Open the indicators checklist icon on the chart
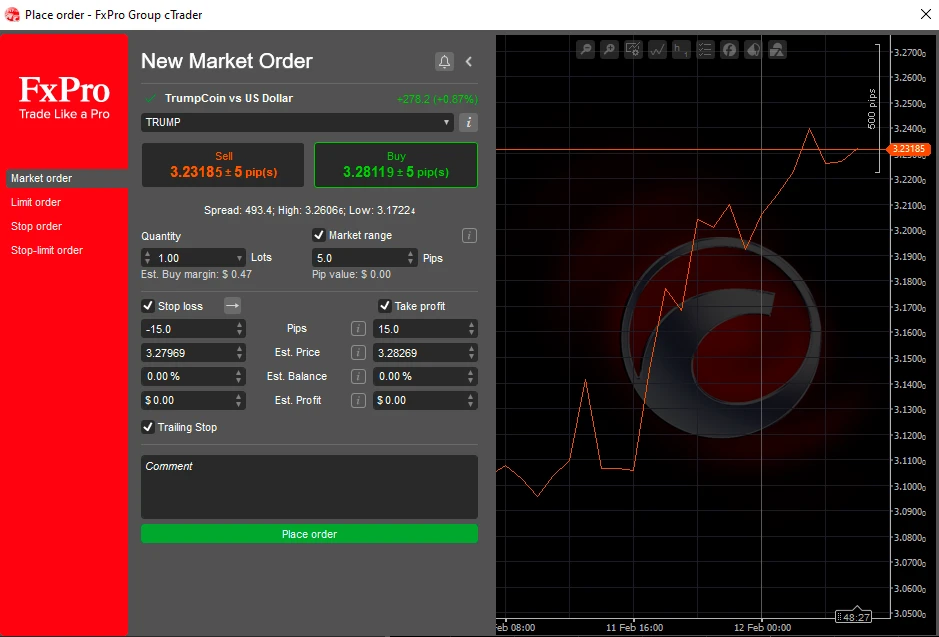Image resolution: width=939 pixels, height=637 pixels. 706,49
